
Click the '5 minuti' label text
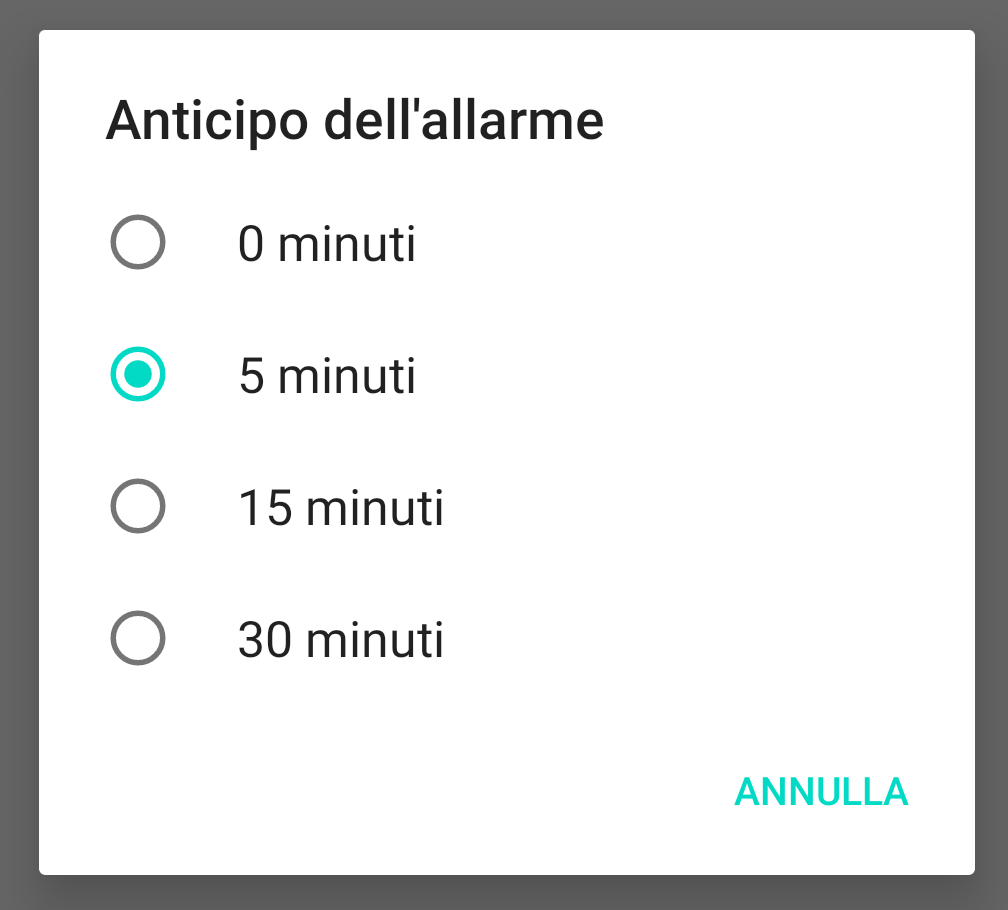click(x=327, y=376)
